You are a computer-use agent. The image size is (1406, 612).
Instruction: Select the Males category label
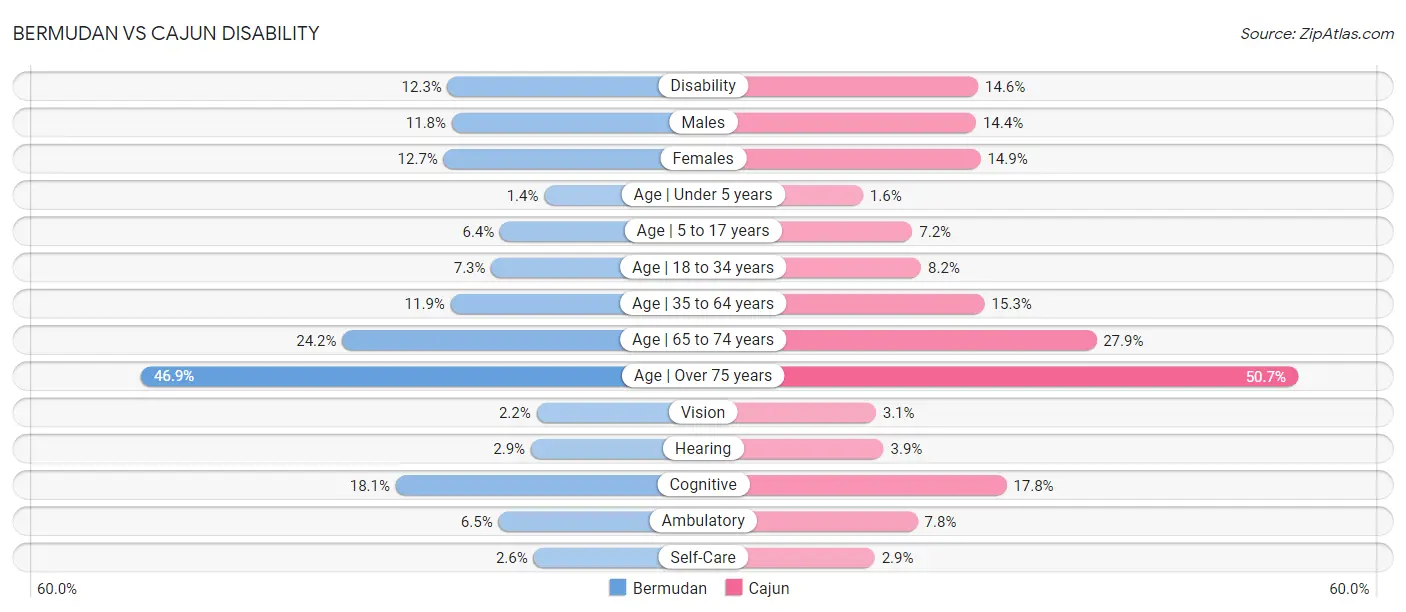(x=703, y=122)
